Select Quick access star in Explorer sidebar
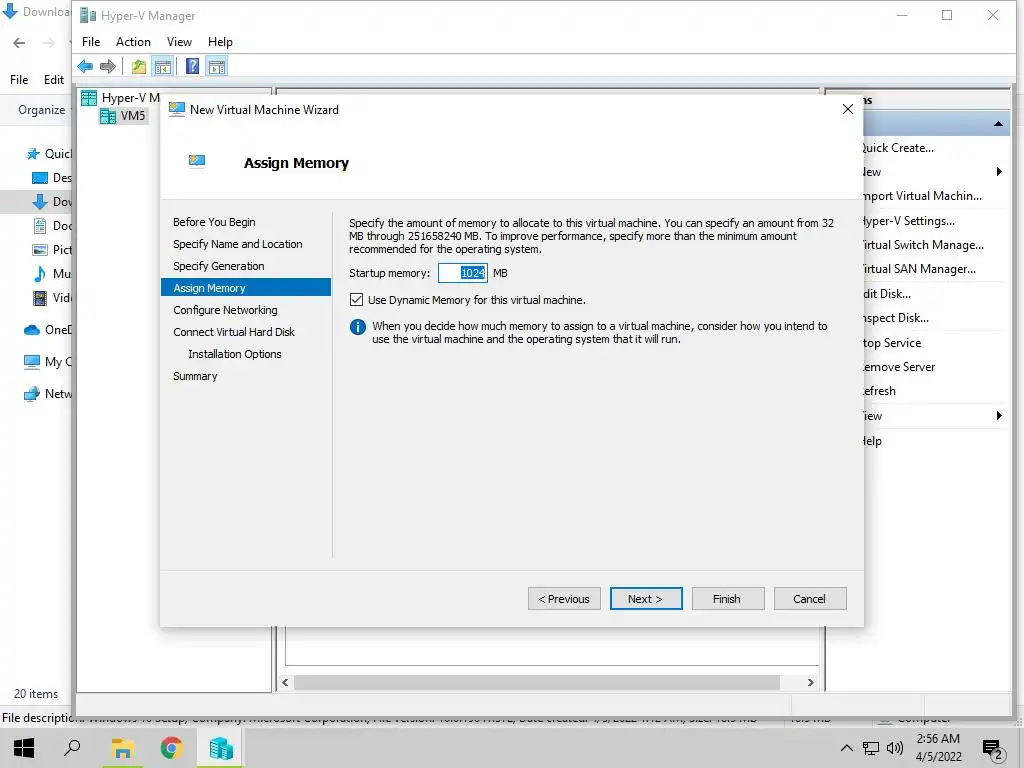 click(33, 154)
